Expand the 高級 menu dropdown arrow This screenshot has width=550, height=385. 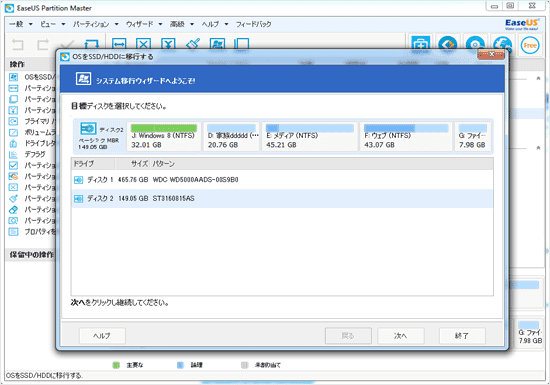point(192,24)
